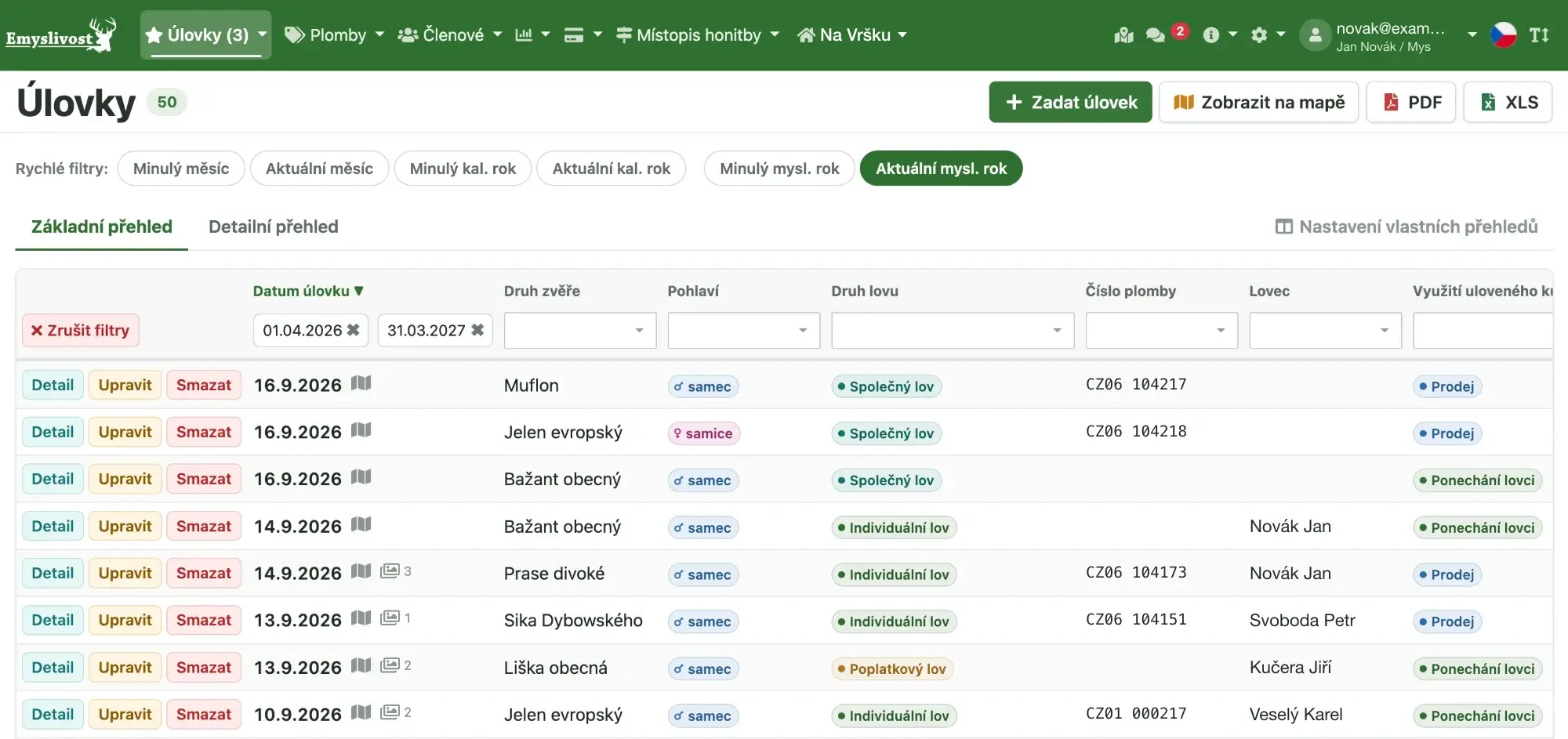Apply Aktuální kal. rok quick filter
The image size is (1568, 739).
(612, 168)
